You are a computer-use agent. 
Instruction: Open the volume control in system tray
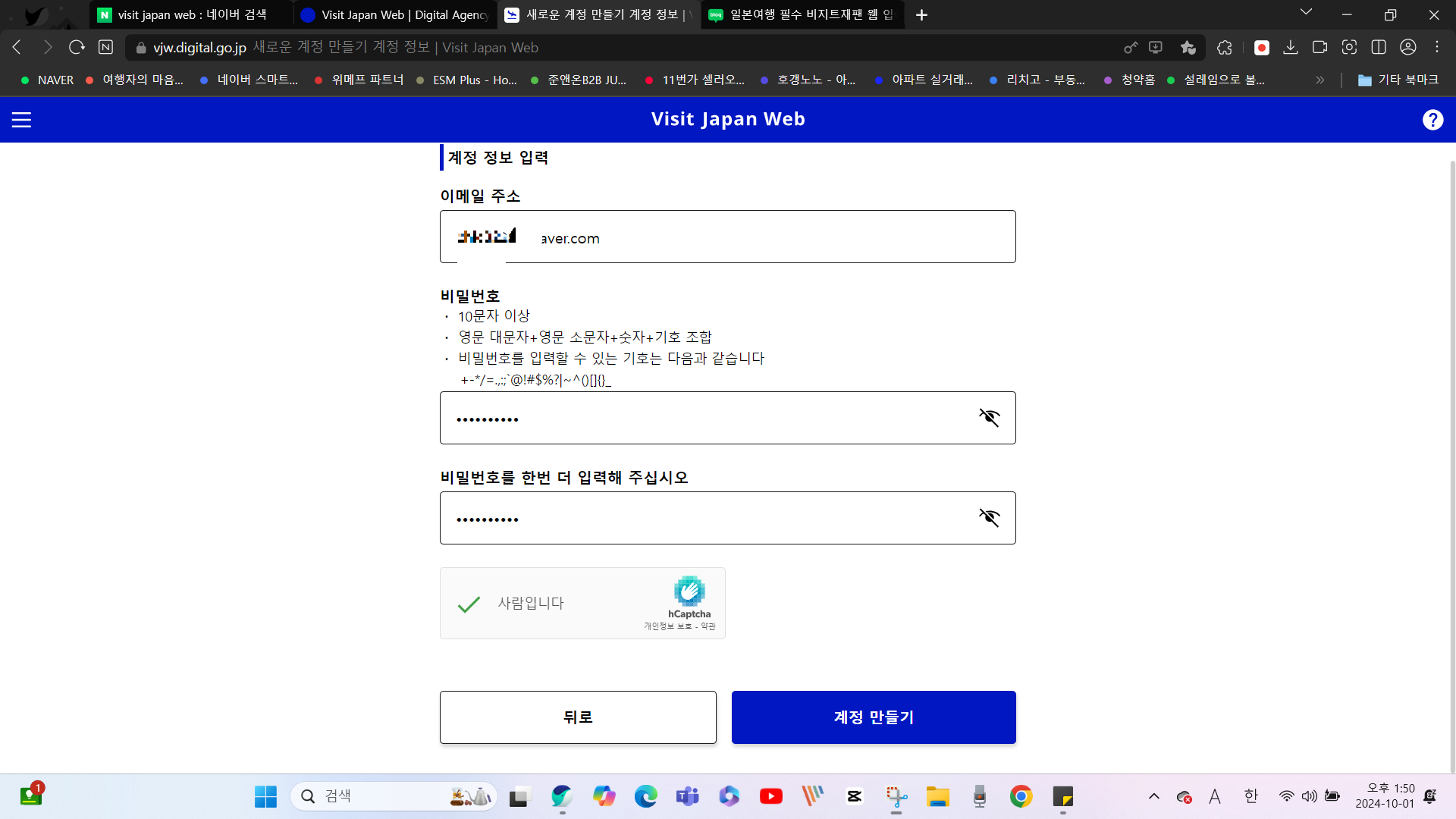tap(1309, 796)
